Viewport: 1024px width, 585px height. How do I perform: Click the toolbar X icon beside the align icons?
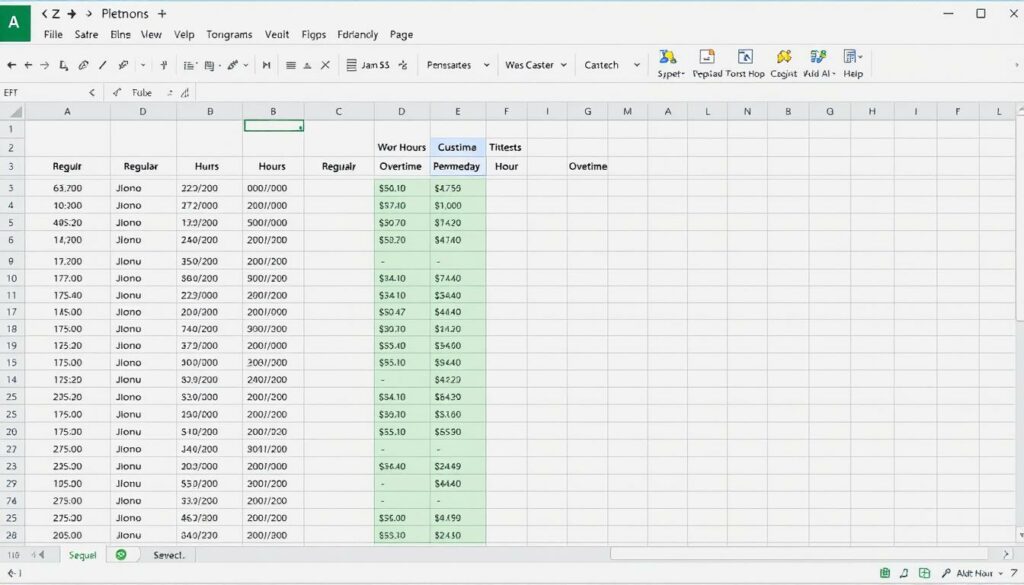coord(325,65)
